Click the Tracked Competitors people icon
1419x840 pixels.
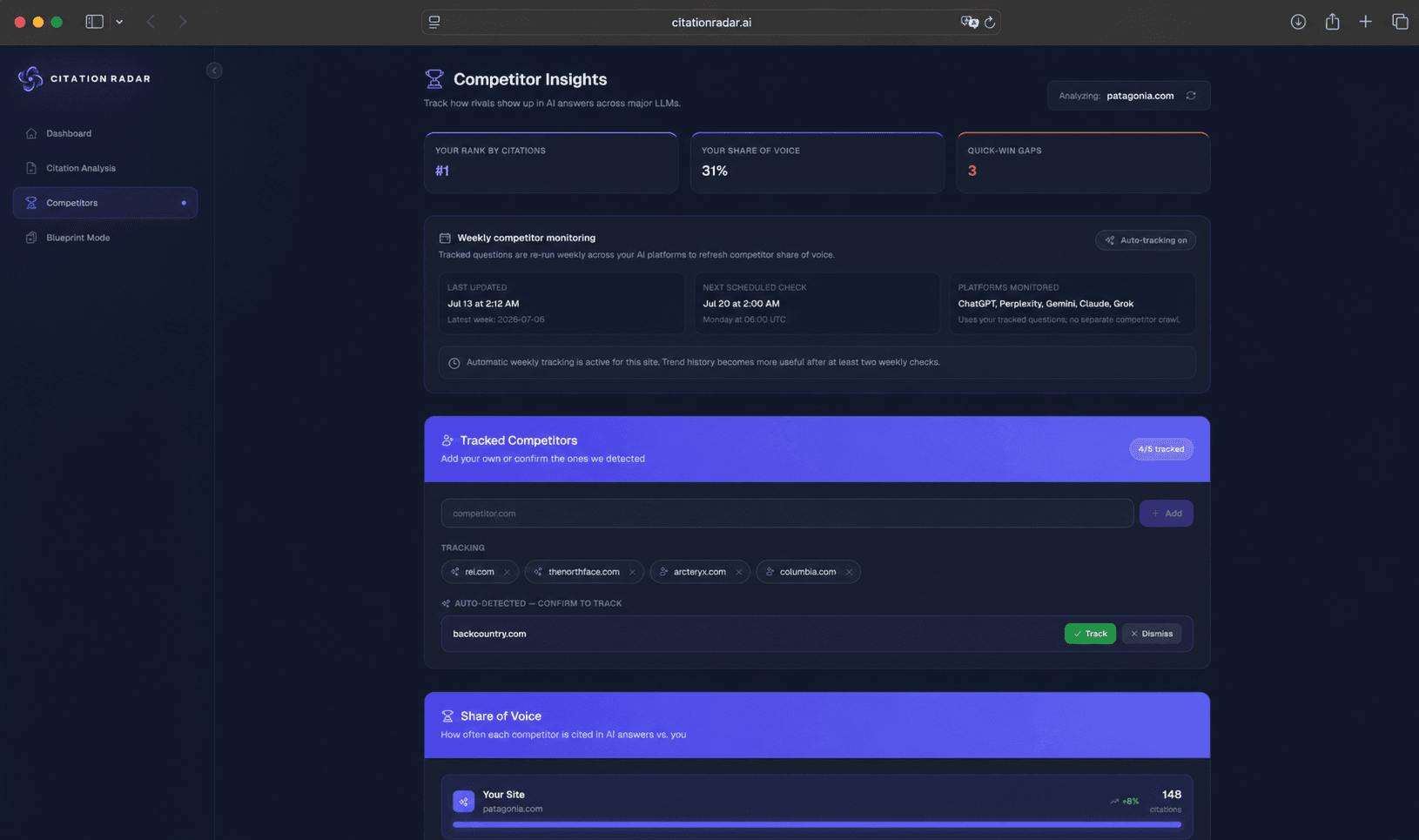pos(447,440)
